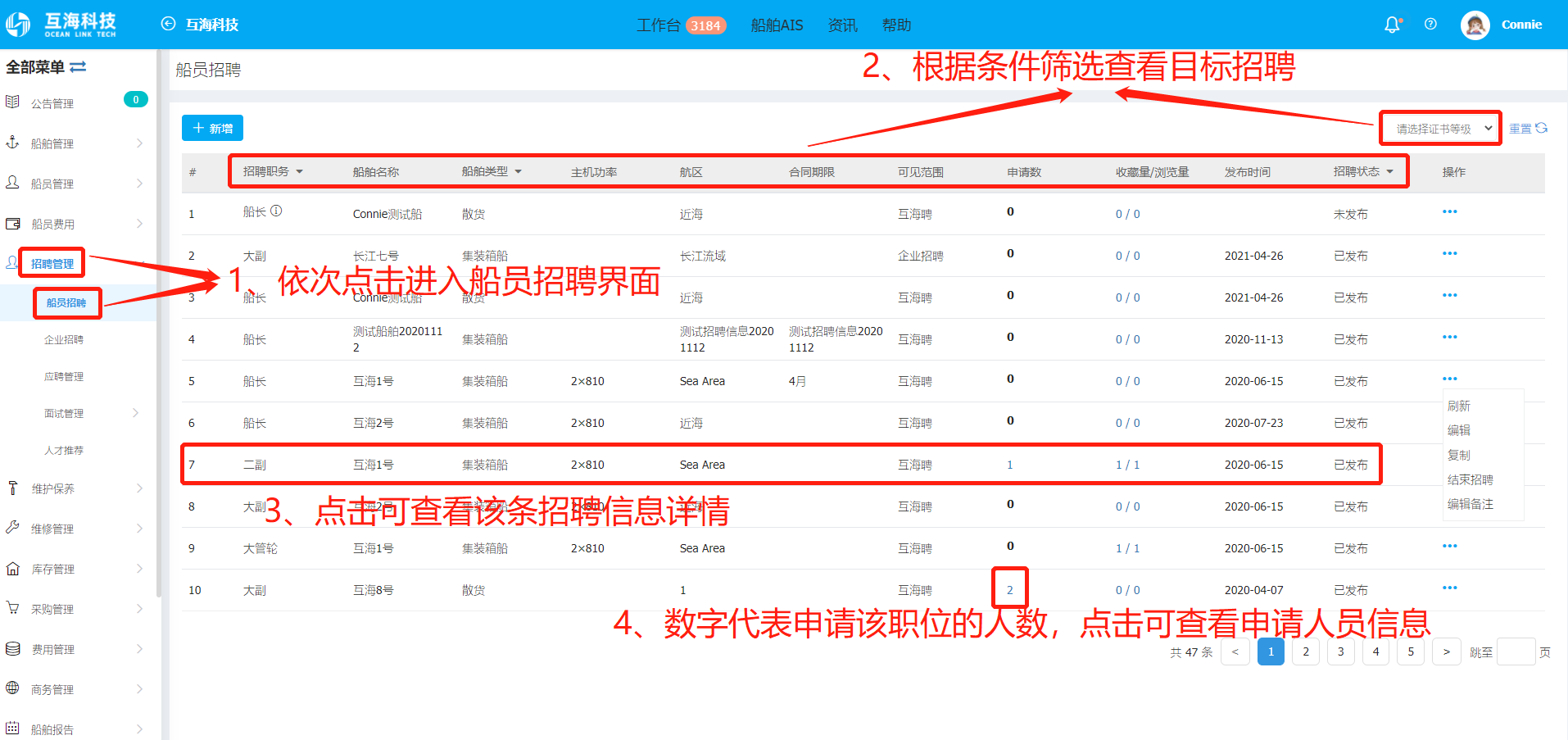Click page 3 in pagination
This screenshot has height=740, width=1568.
[x=1340, y=651]
